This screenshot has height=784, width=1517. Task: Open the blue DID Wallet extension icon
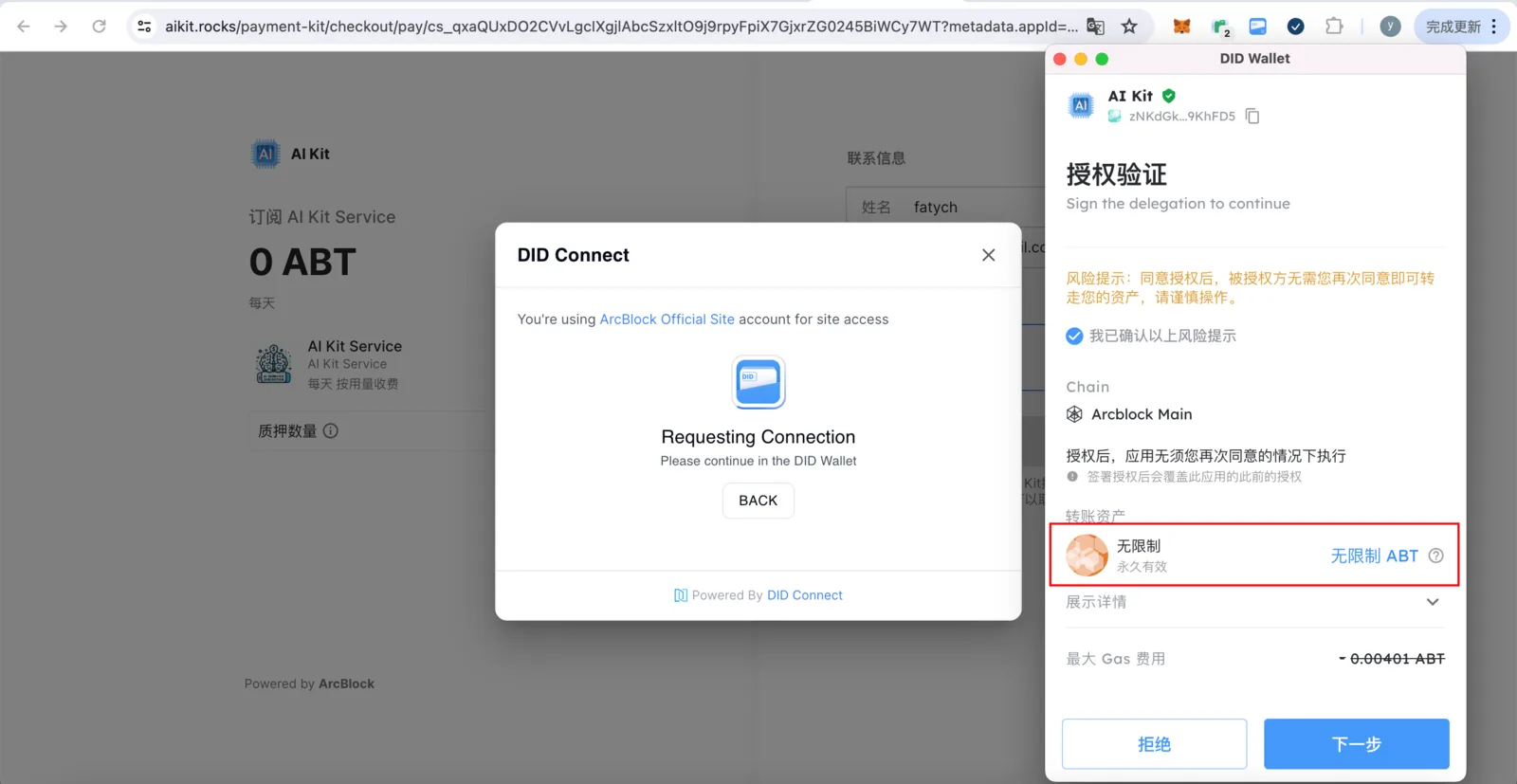1257,27
